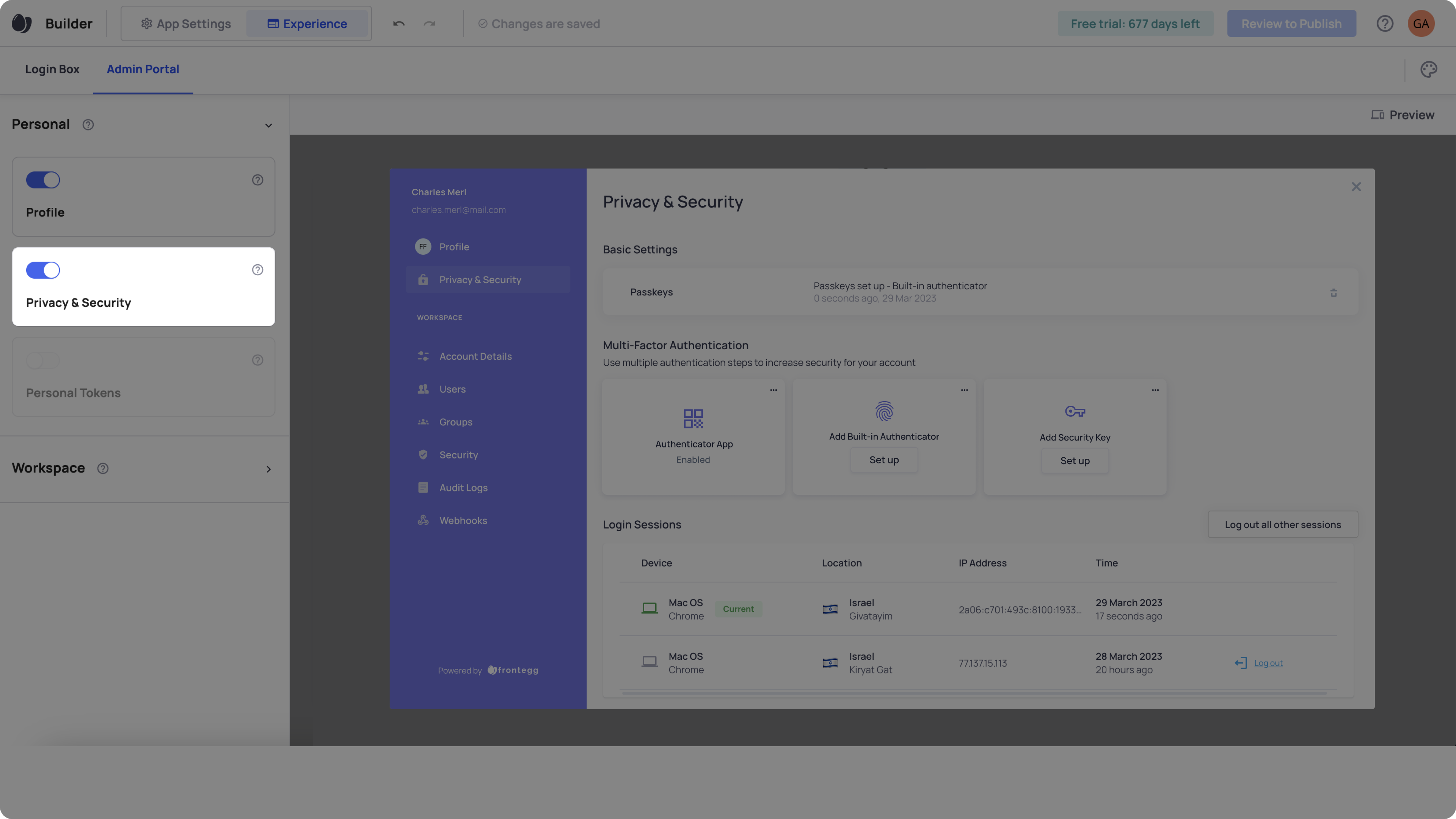Click the Log out session link

coord(1268,663)
